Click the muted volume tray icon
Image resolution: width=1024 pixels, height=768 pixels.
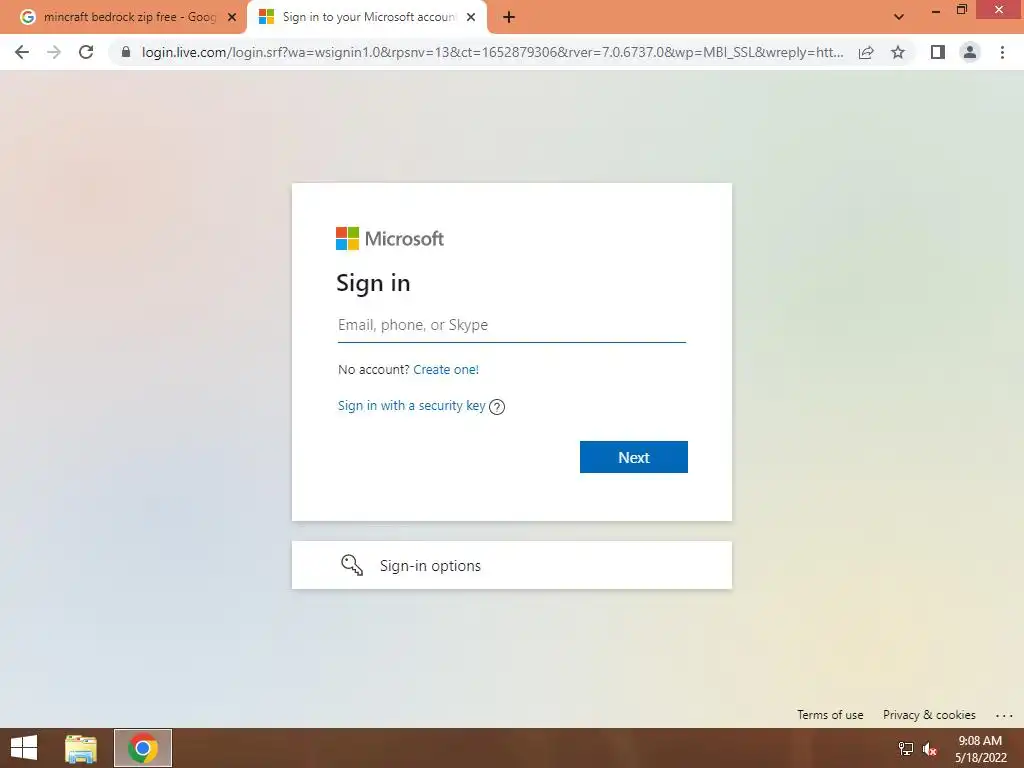tap(930, 749)
